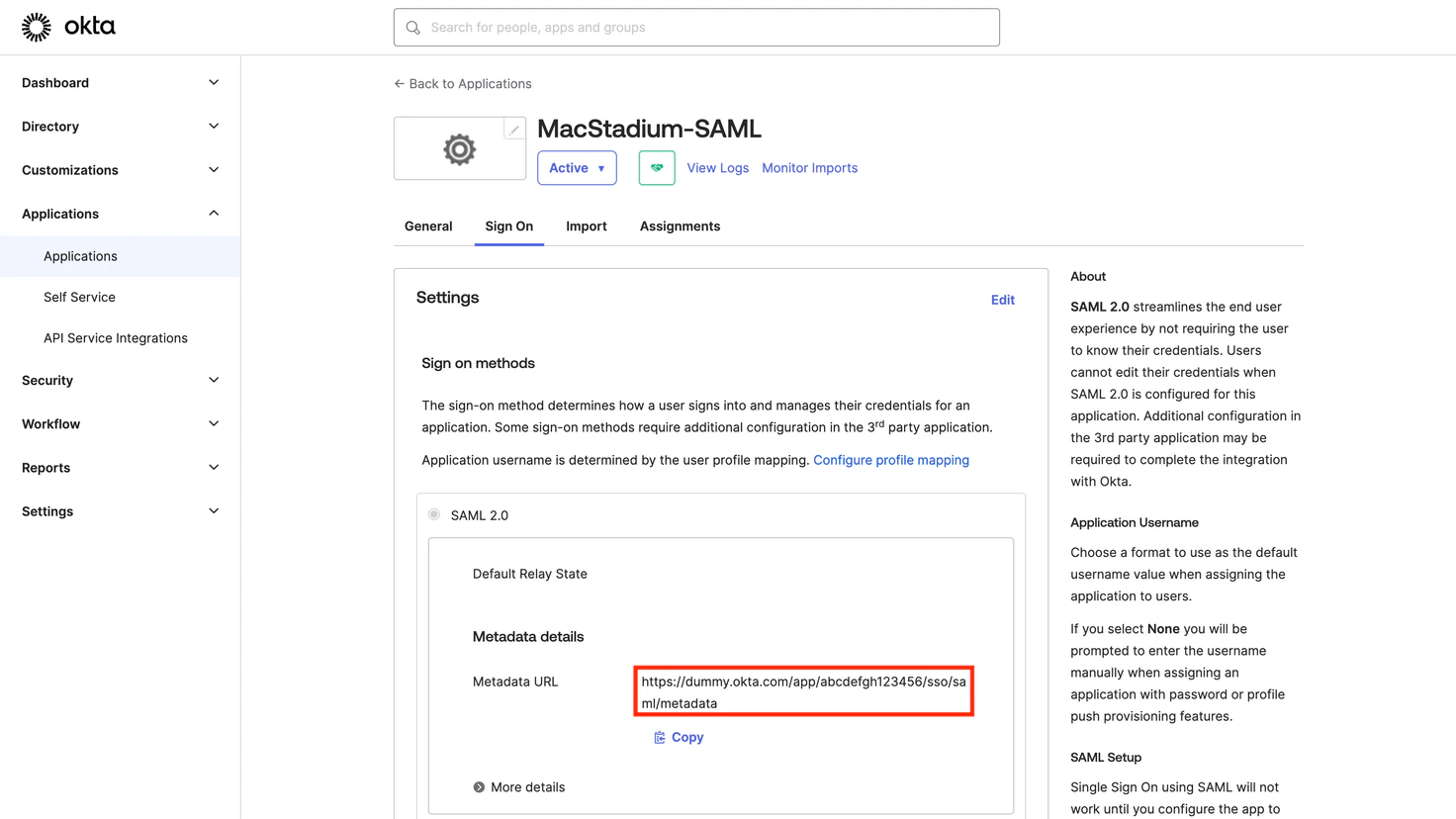Expand the Workflow sidebar section
This screenshot has height=819, width=1456.
[120, 423]
